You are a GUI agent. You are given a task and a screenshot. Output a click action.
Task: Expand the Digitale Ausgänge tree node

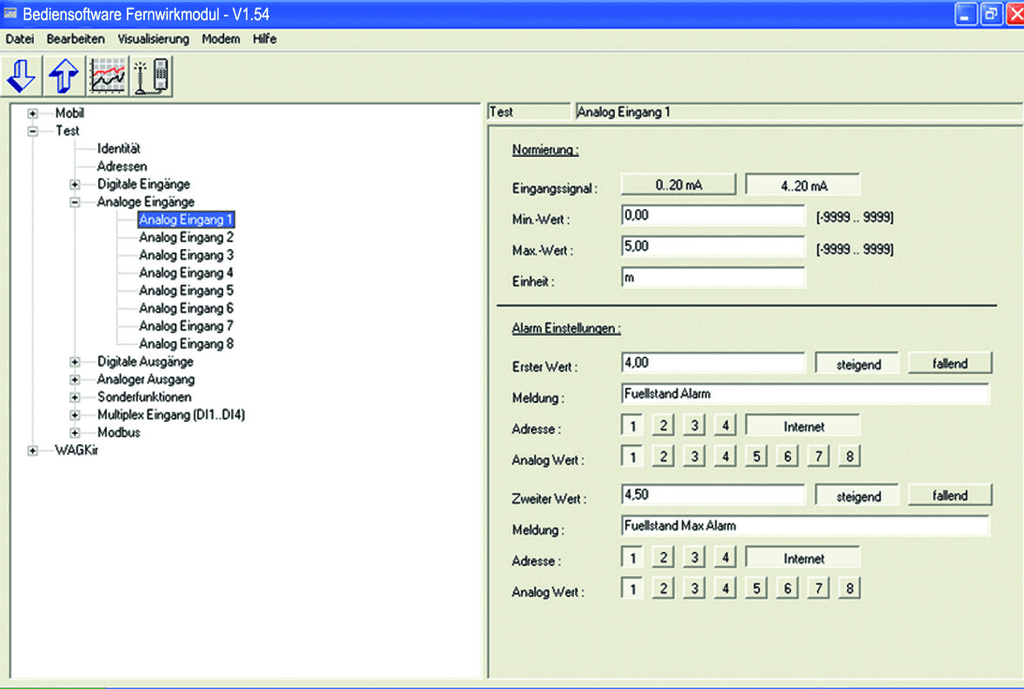(x=75, y=362)
